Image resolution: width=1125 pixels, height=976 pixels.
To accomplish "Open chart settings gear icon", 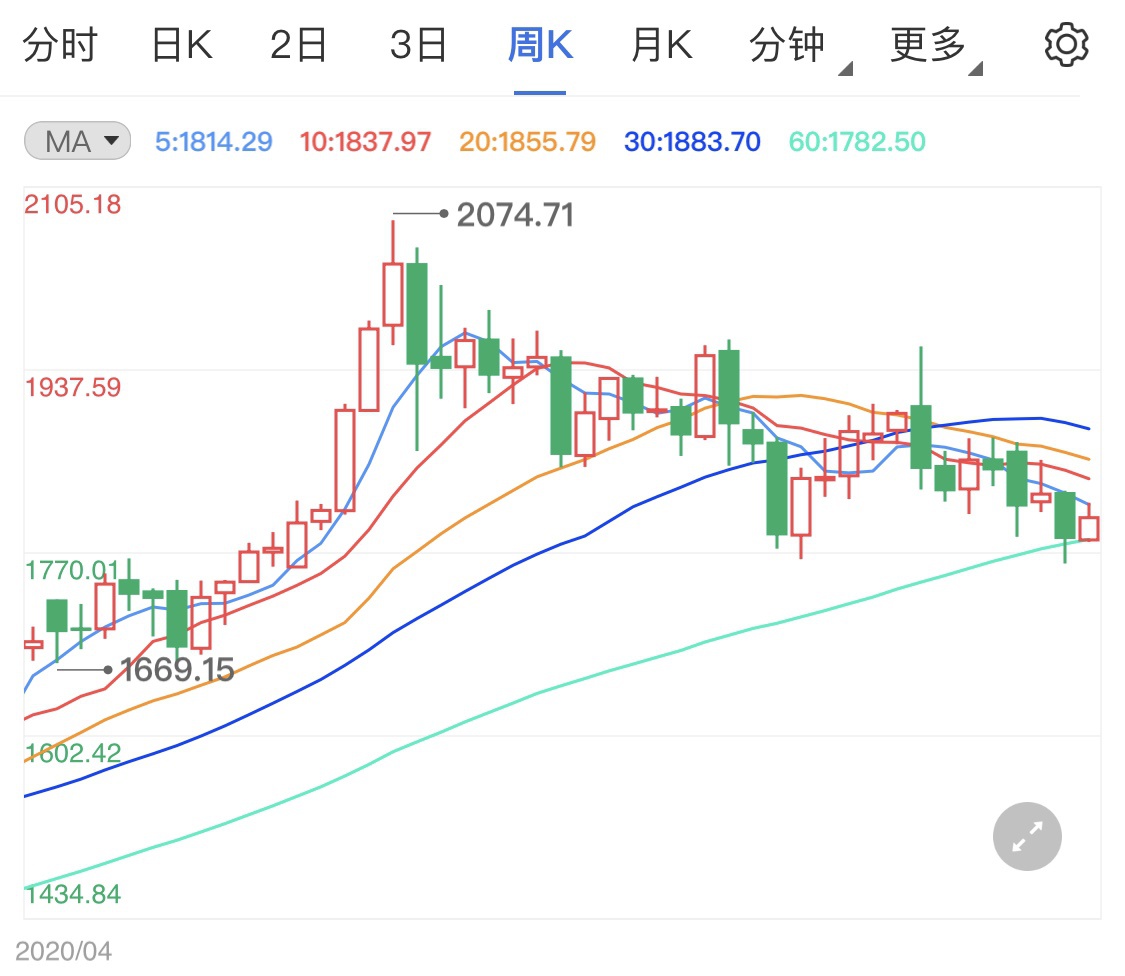I will (x=1066, y=46).
